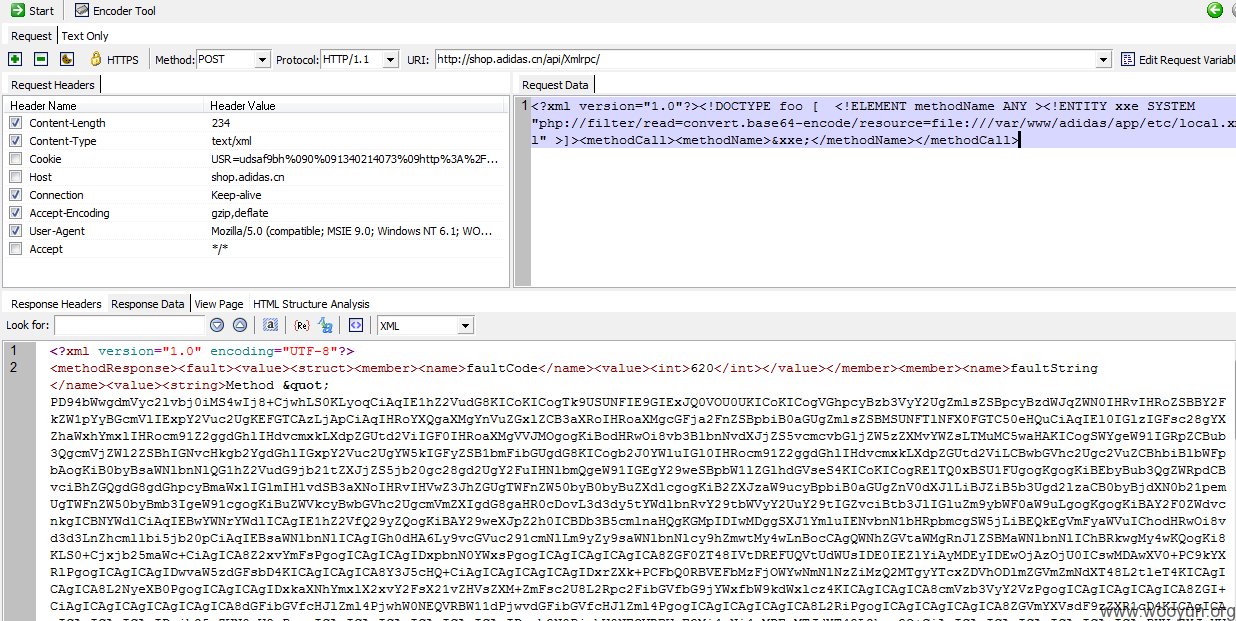This screenshot has width=1236, height=621.
Task: Switch to the Request tab
Action: [31, 36]
